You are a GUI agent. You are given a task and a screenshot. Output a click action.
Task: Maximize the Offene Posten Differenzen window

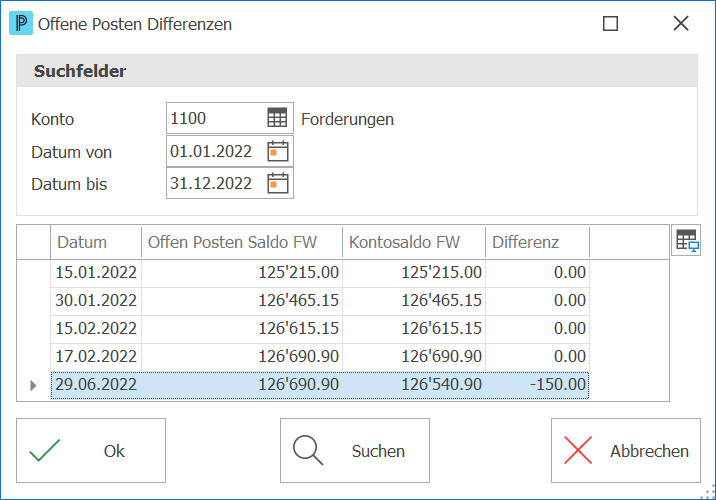(x=611, y=23)
